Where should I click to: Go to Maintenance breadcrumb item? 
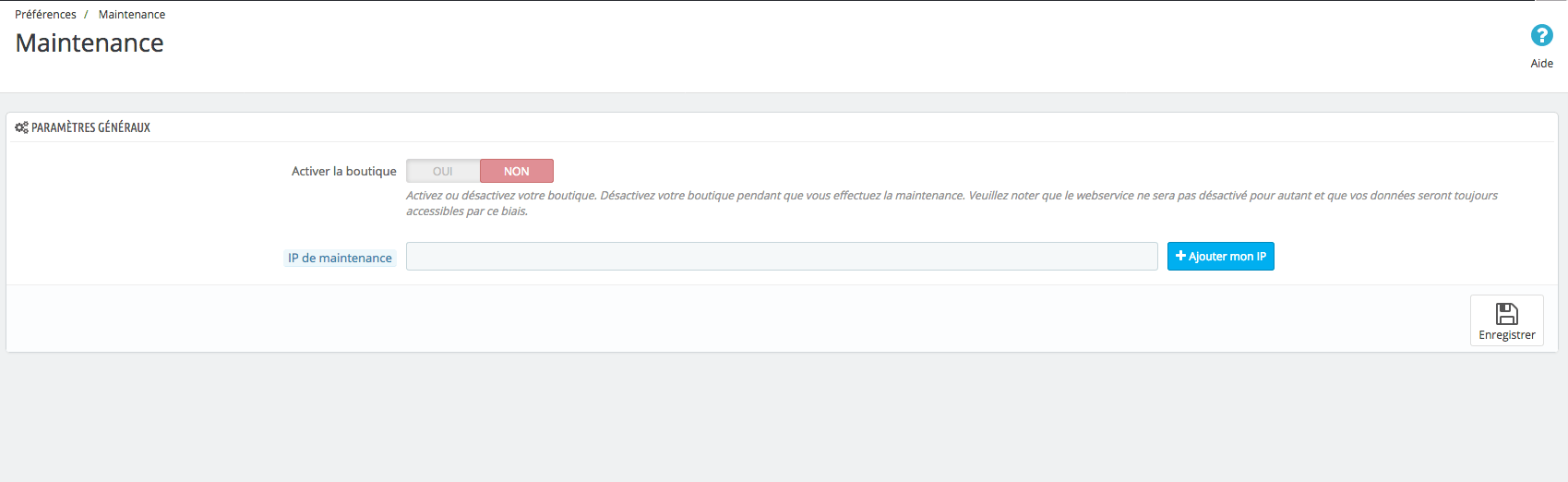click(132, 14)
